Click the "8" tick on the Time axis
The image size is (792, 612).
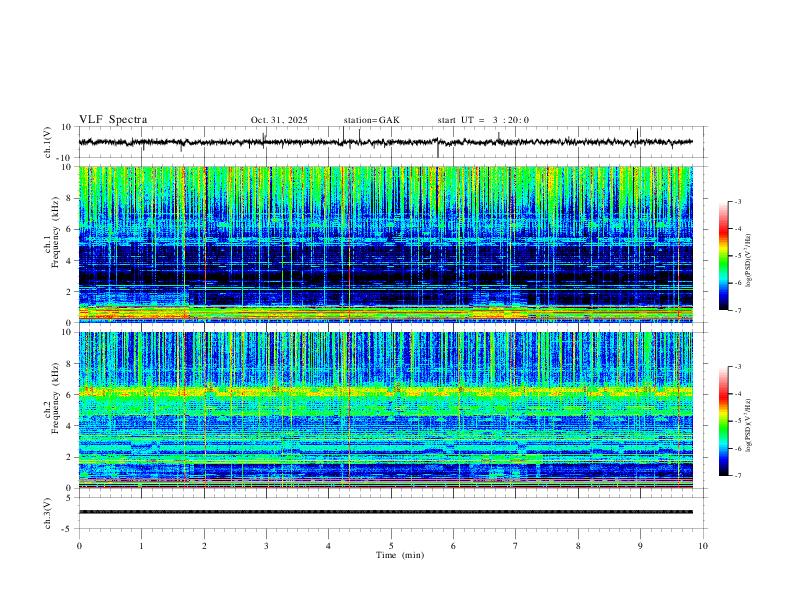[578, 546]
